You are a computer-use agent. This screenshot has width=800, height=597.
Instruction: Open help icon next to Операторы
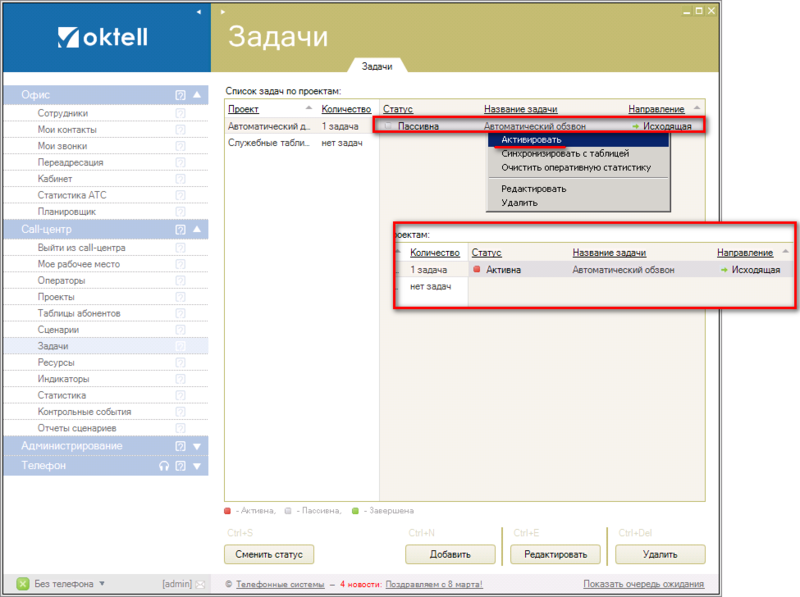[x=181, y=281]
